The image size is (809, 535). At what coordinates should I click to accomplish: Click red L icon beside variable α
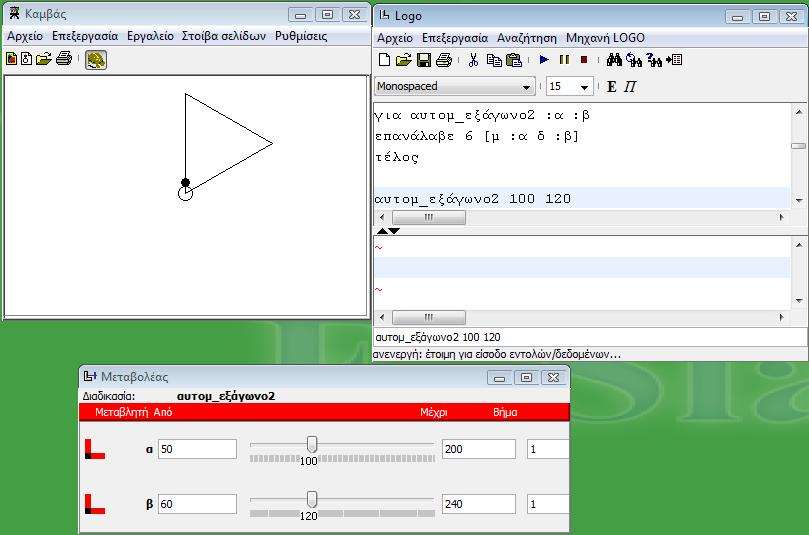point(94,449)
